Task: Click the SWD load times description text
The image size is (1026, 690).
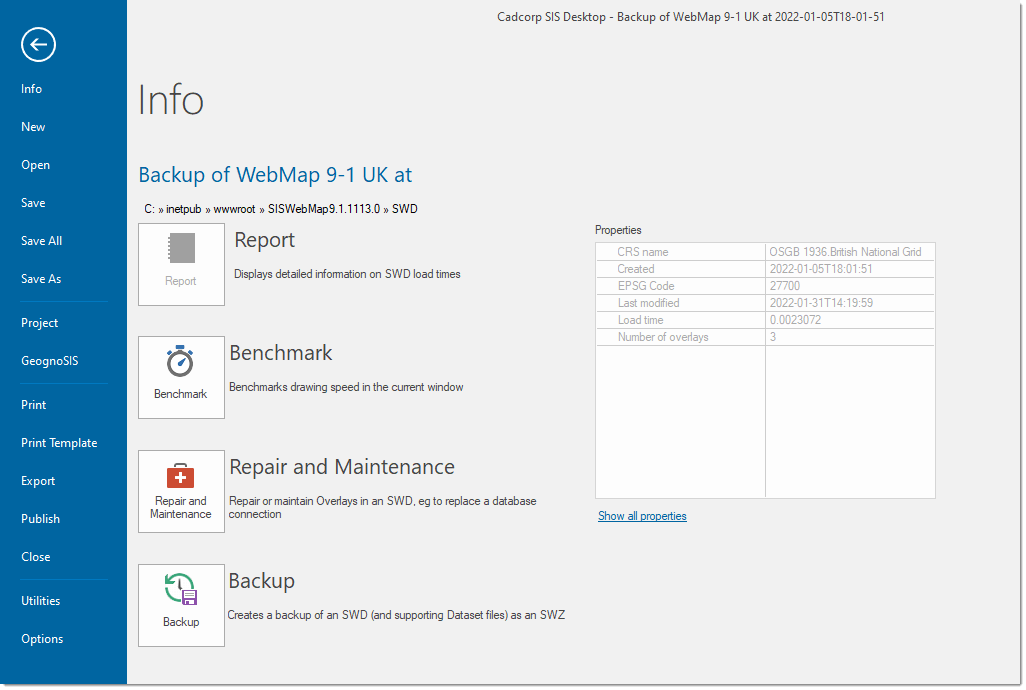Action: (347, 274)
